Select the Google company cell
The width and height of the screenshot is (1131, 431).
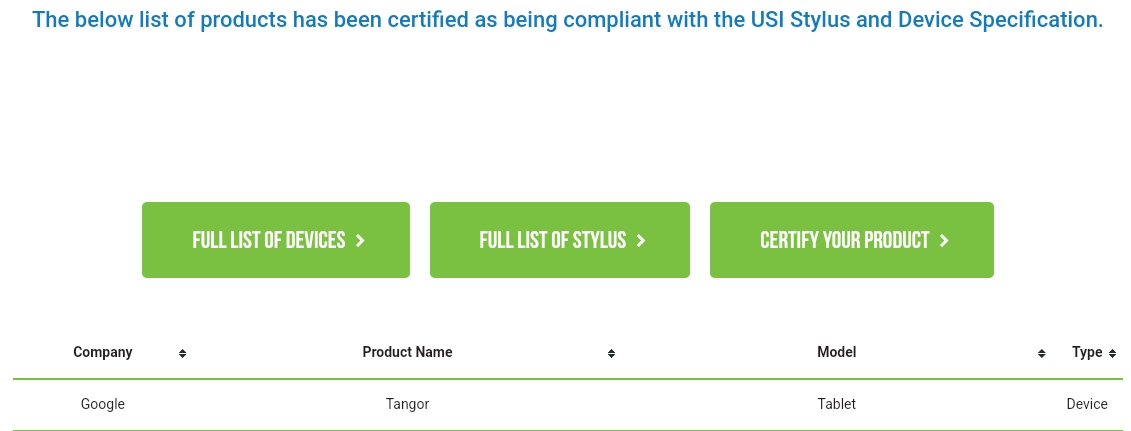click(x=103, y=404)
